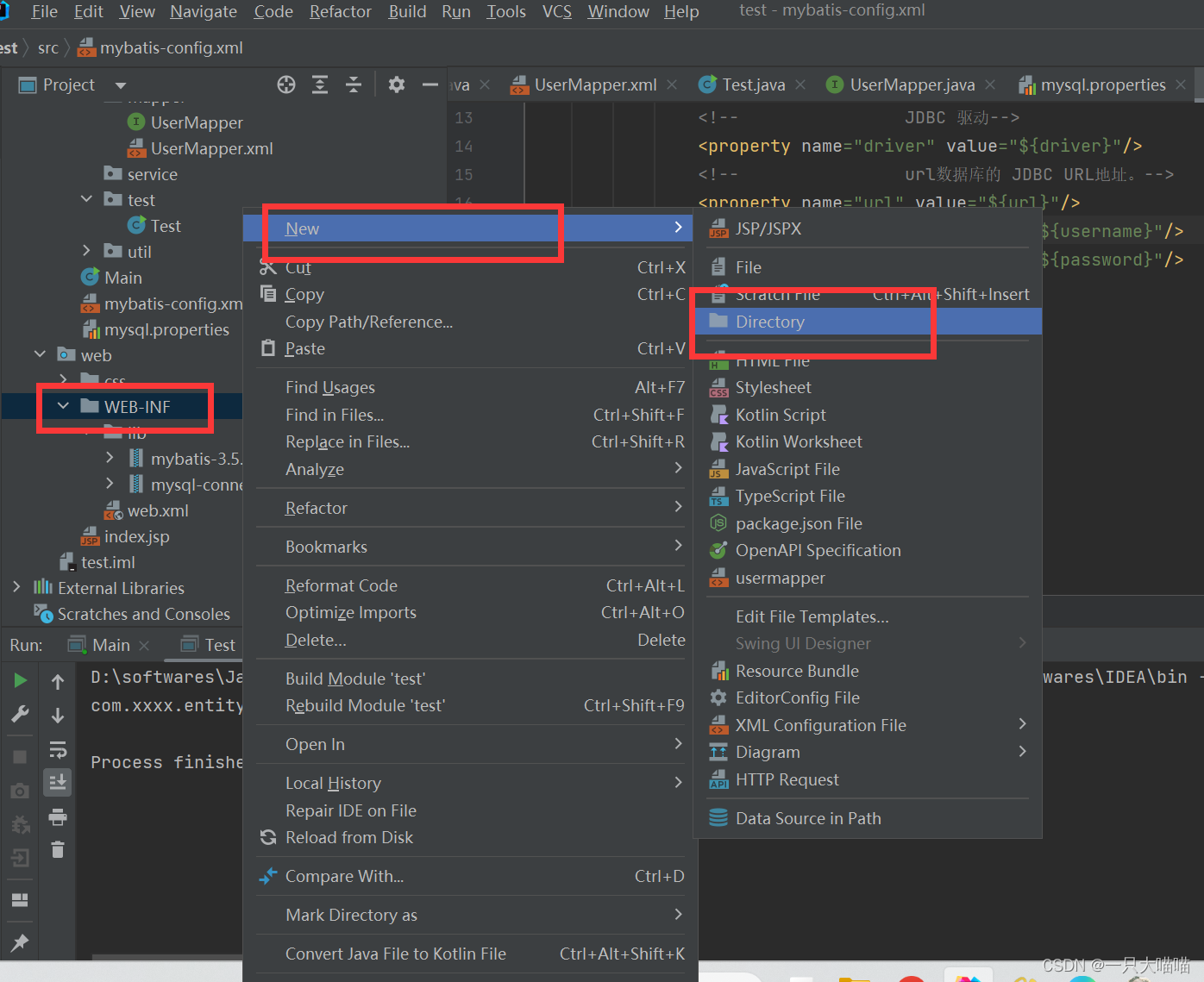Select TypeScript File in New submenu
The image size is (1204, 982).
pos(868,496)
